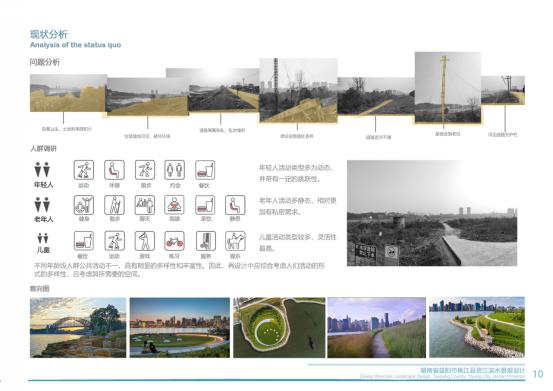Screen dimensions: 553x391
Task: Click the reading person icon in elderly row
Action: coord(174,205)
